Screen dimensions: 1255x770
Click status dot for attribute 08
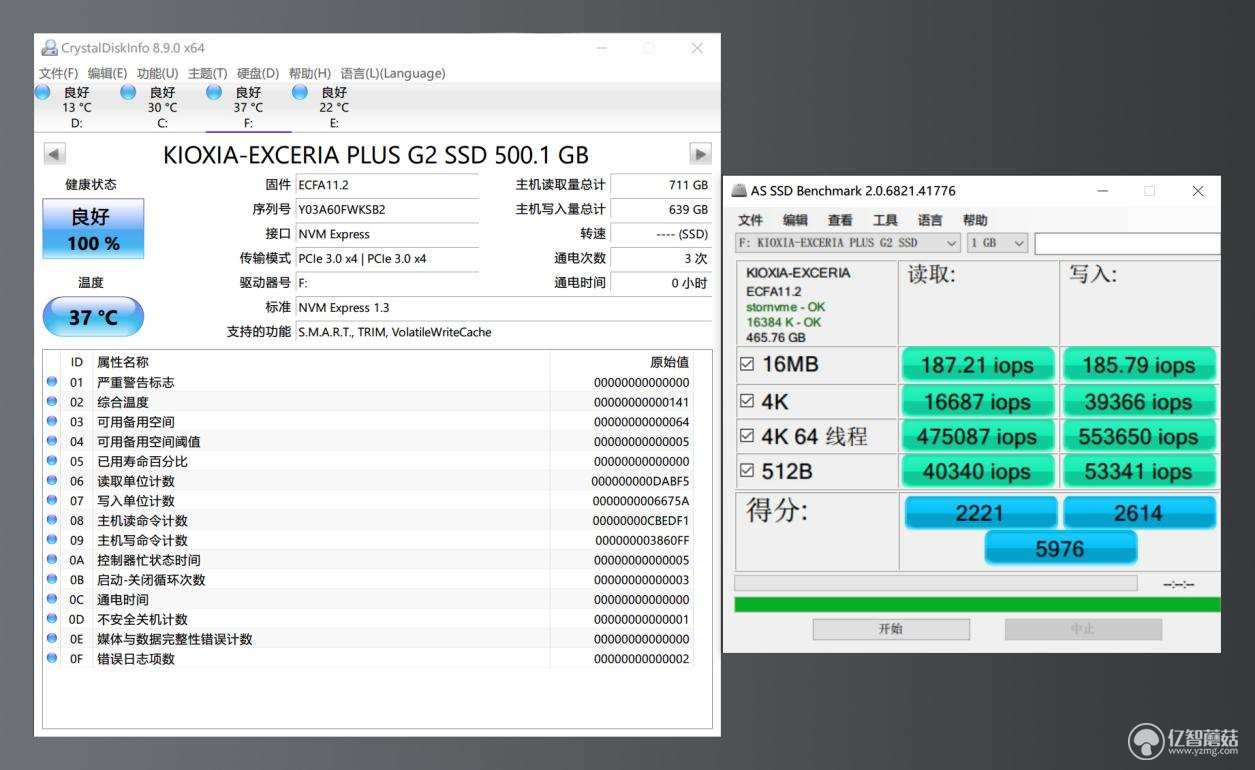coord(52,520)
